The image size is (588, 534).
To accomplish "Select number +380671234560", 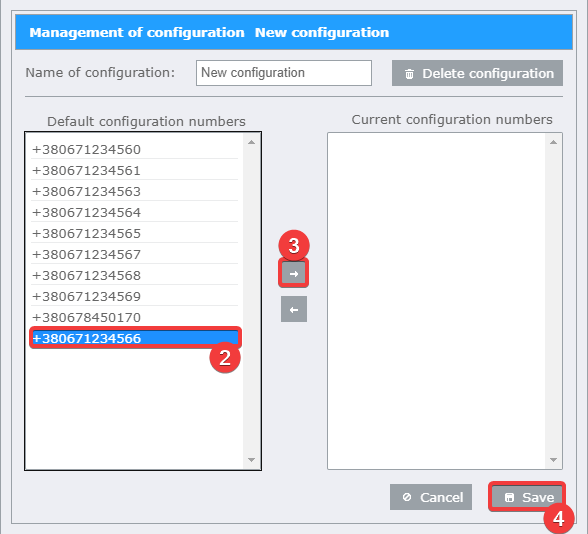I will (135, 149).
